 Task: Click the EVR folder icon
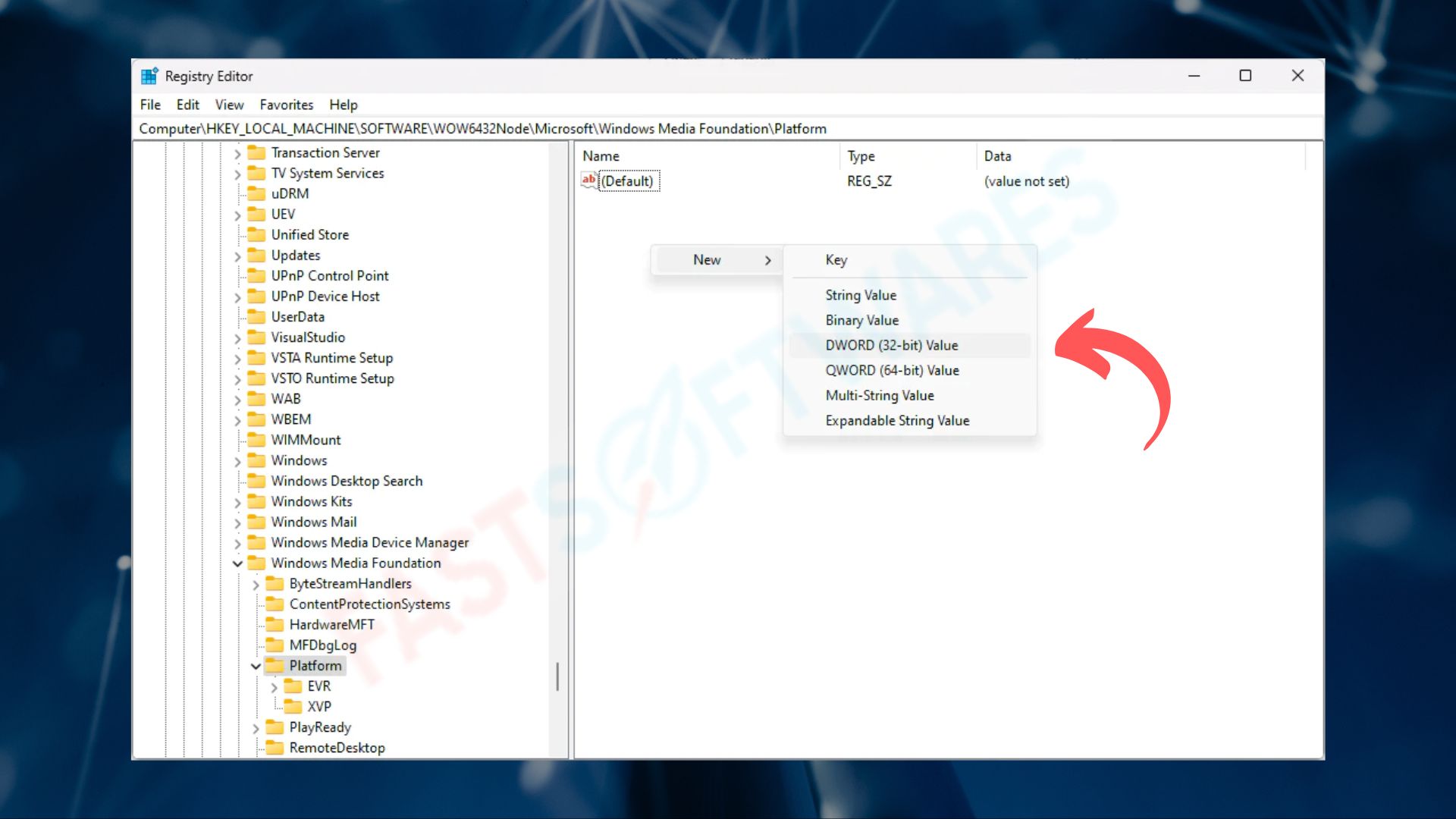(293, 686)
